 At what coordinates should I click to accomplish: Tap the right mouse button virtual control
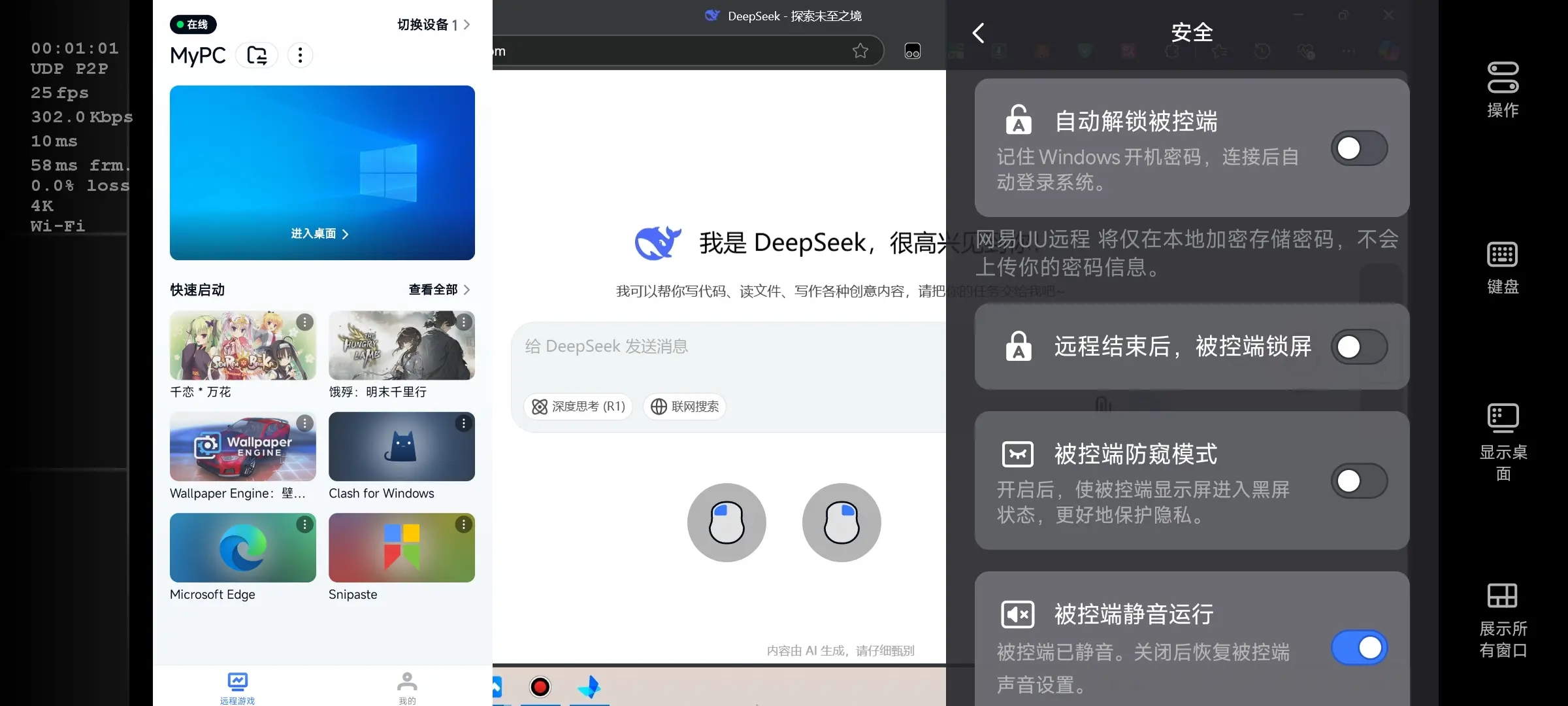[x=841, y=522]
